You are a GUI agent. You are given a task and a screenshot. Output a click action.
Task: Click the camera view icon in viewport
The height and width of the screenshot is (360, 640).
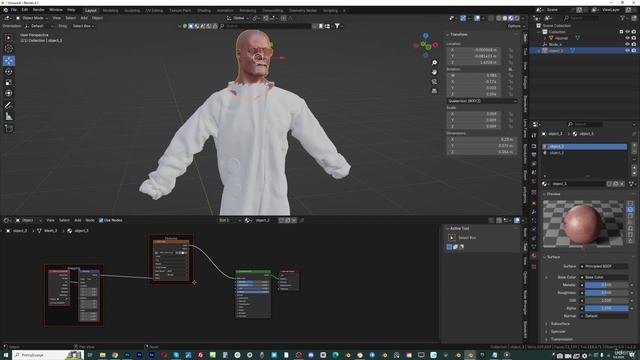tap(434, 82)
